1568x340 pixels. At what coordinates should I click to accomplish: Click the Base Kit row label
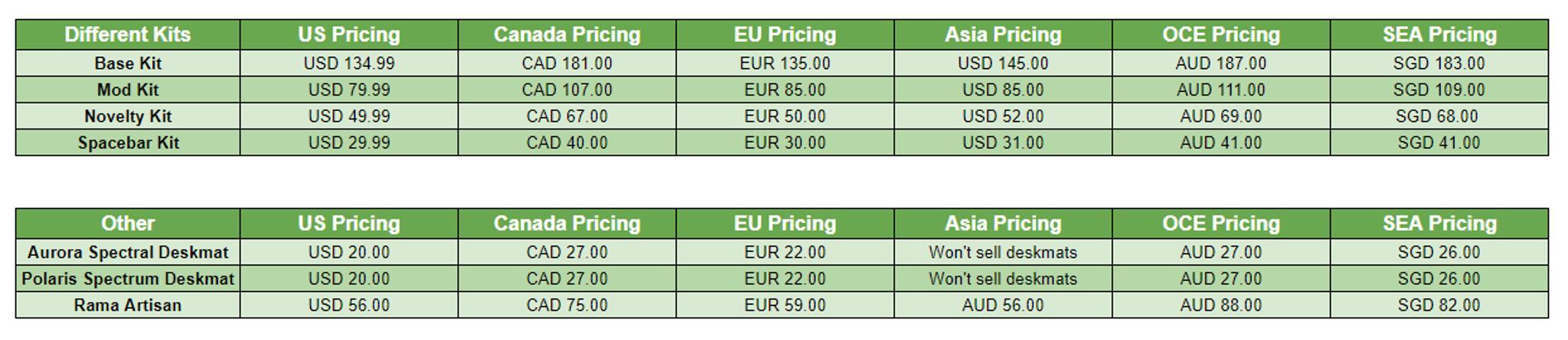(128, 64)
